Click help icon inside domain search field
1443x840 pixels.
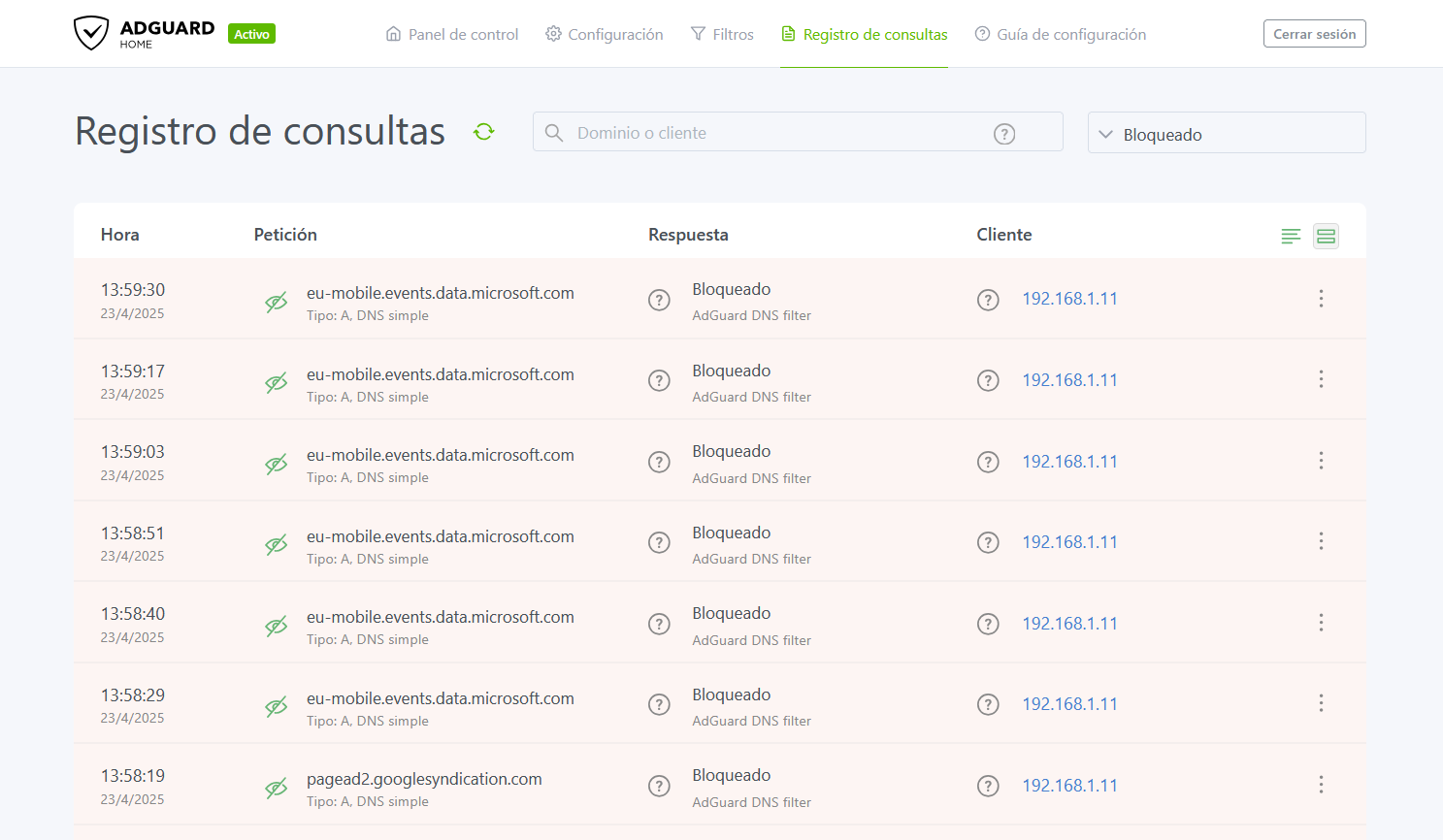pos(1004,134)
